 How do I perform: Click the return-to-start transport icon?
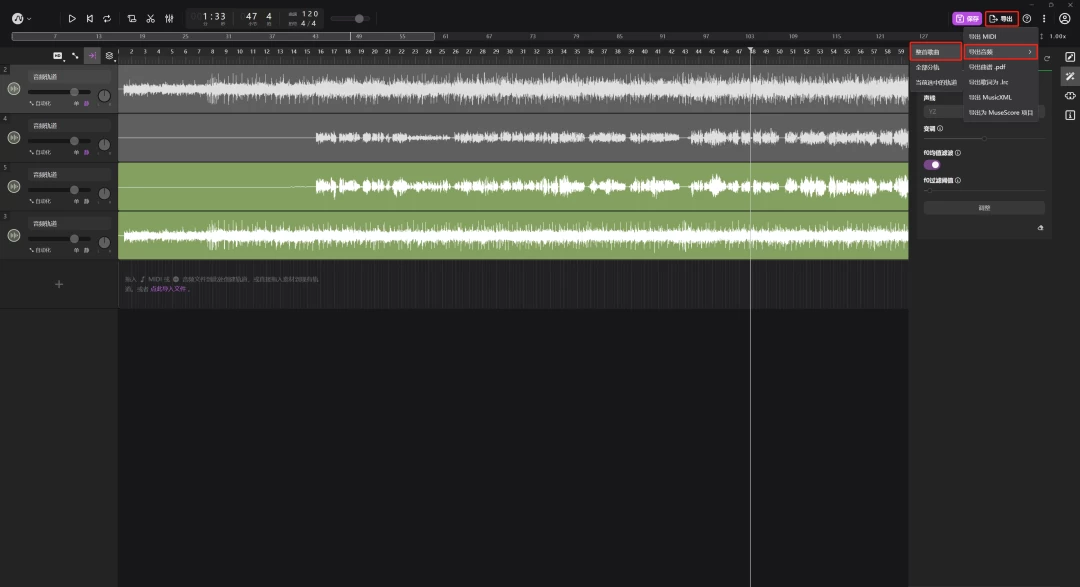tap(90, 19)
